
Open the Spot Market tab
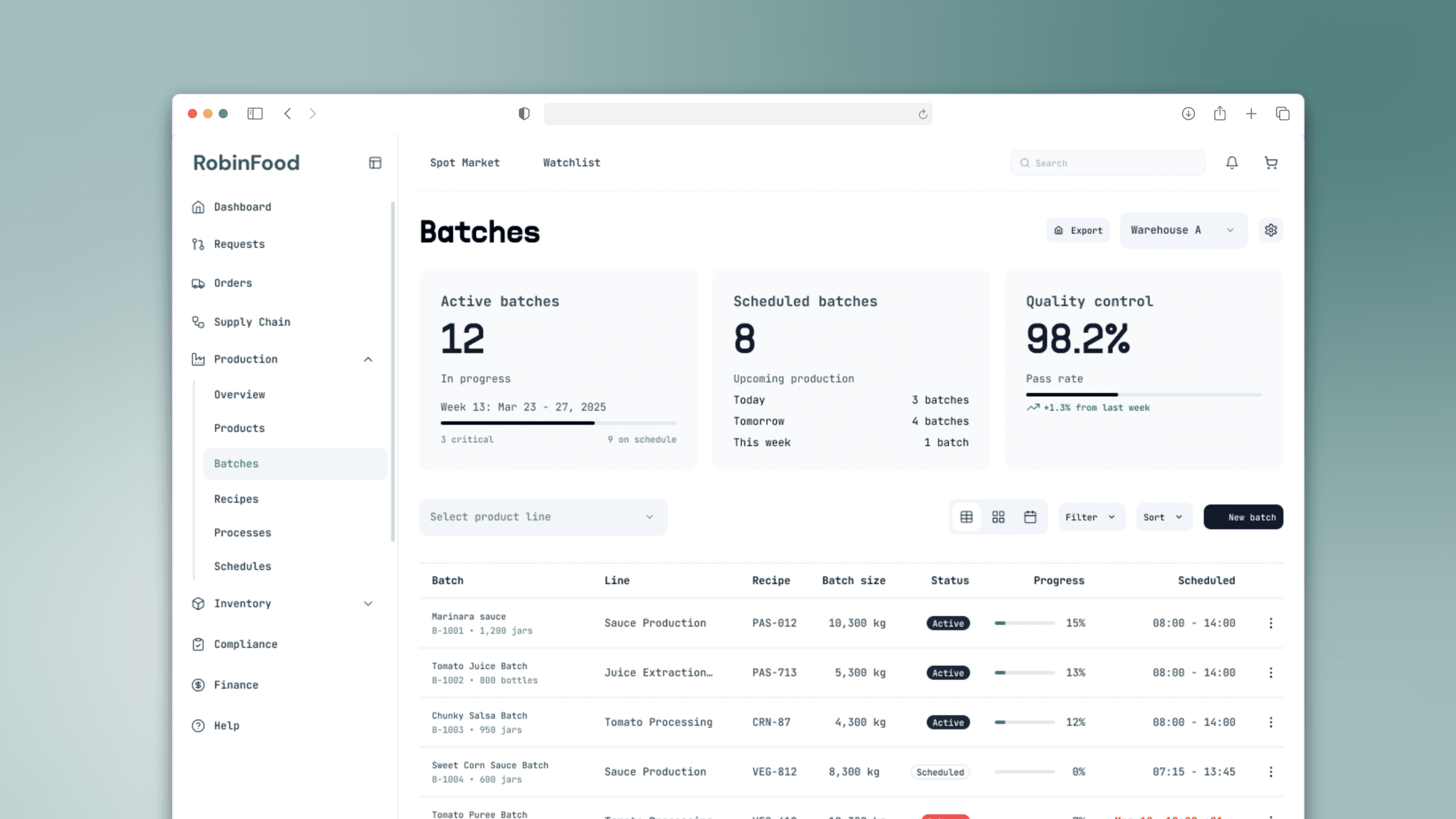[464, 163]
